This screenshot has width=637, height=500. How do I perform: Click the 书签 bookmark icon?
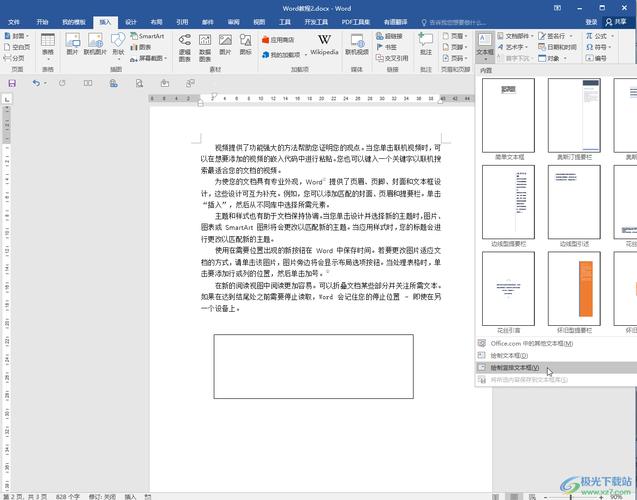[389, 47]
